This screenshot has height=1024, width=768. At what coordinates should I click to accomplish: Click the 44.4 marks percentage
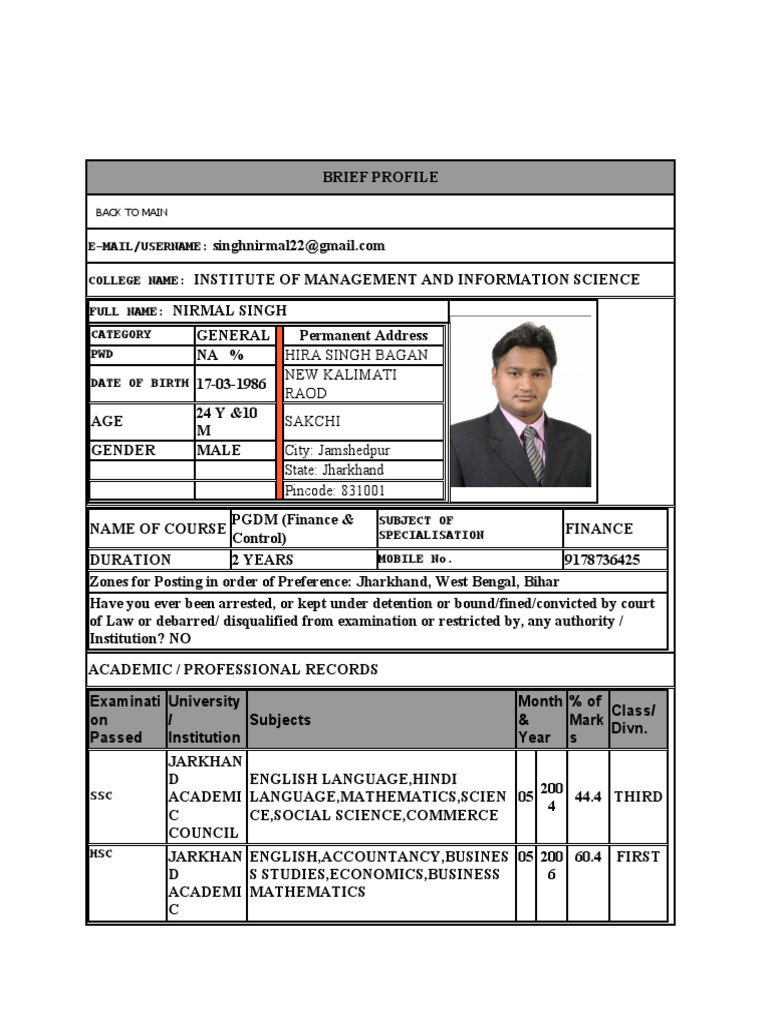[588, 796]
